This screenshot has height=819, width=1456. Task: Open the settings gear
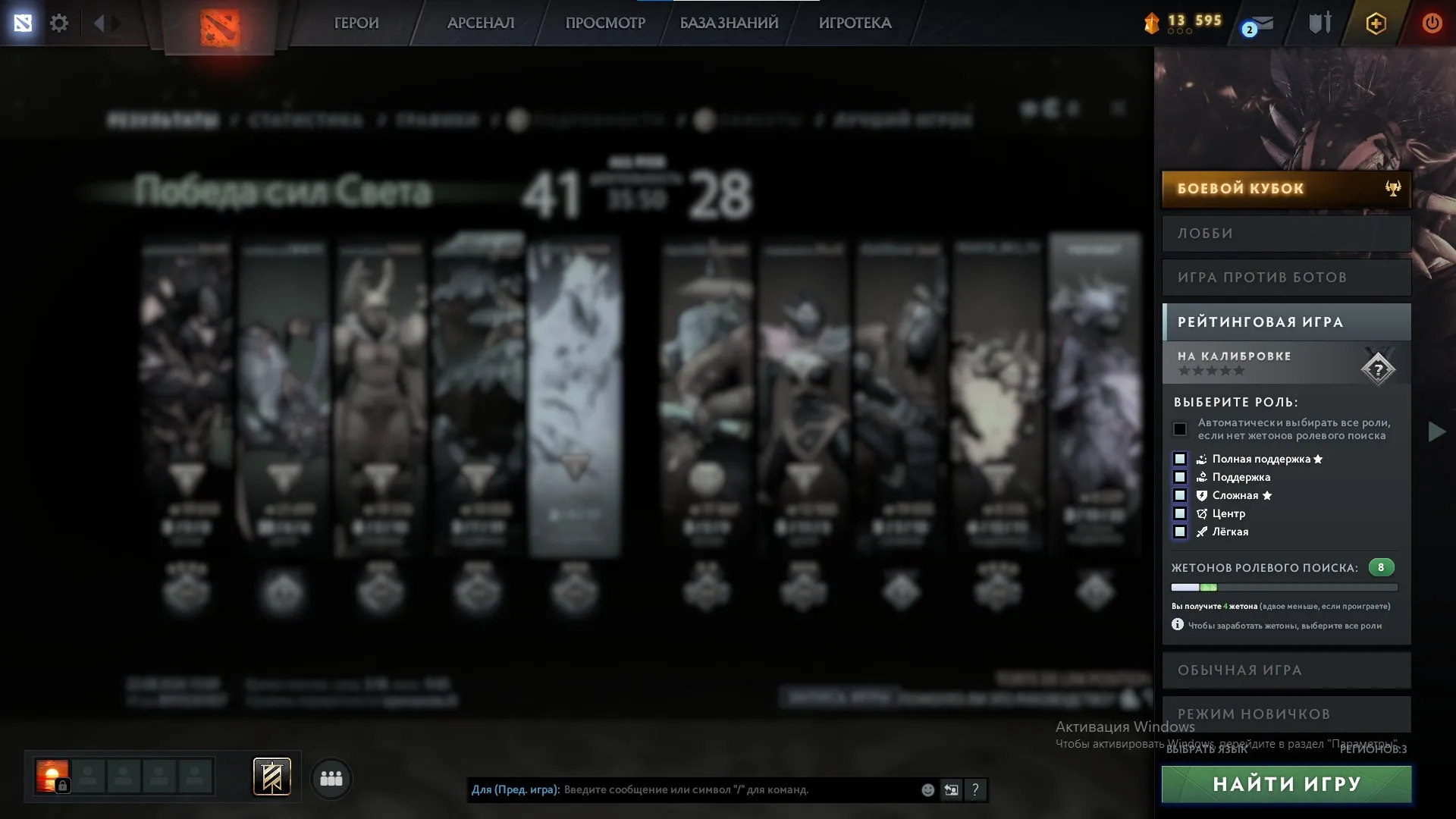click(x=59, y=23)
